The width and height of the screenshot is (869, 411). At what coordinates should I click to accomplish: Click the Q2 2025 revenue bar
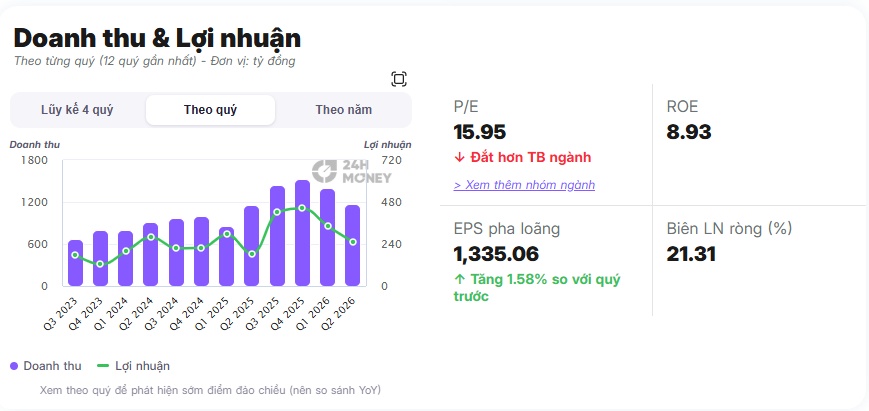(x=252, y=246)
